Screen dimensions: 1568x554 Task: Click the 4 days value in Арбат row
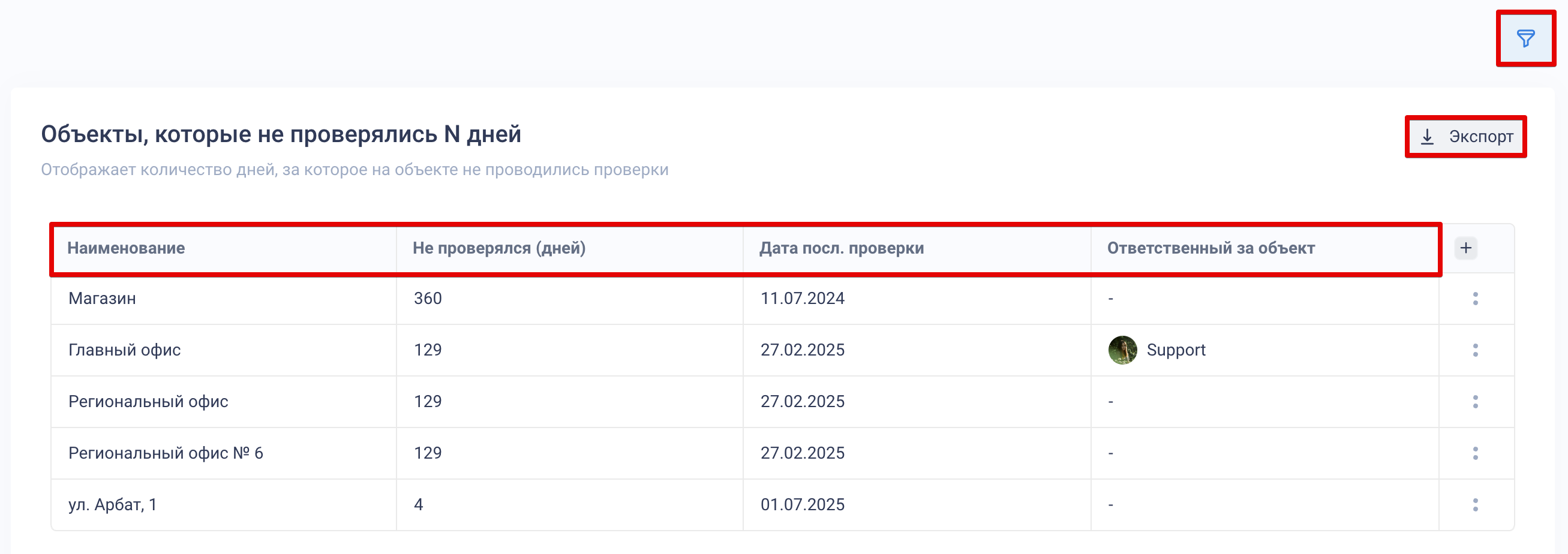(419, 505)
